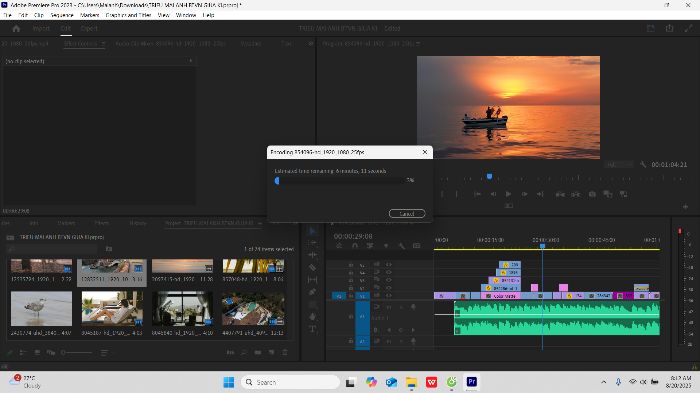The height and width of the screenshot is (393, 700).
Task: Expand '(no clip selected)' arrow in Effect Controls
Action: (x=191, y=61)
